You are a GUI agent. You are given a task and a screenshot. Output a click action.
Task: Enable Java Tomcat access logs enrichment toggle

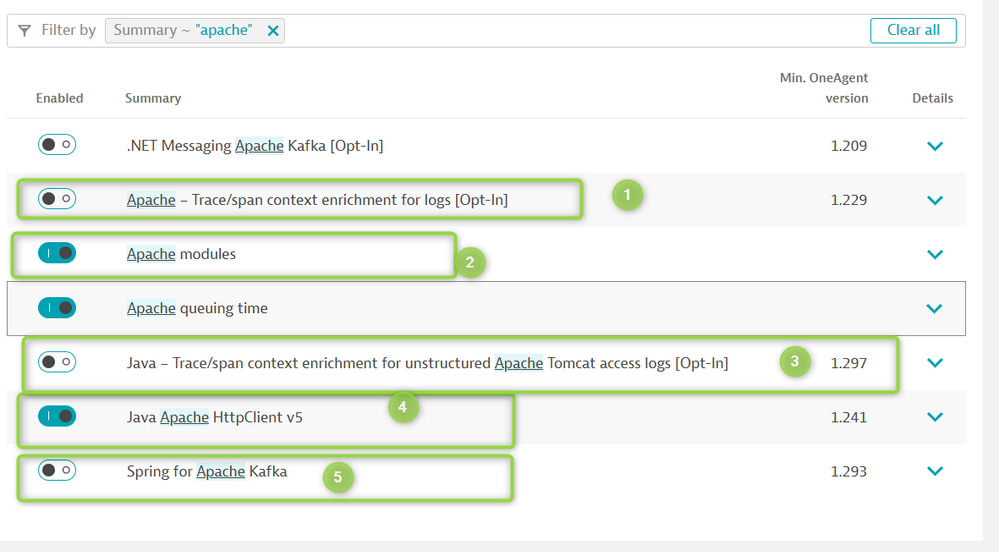[57, 362]
